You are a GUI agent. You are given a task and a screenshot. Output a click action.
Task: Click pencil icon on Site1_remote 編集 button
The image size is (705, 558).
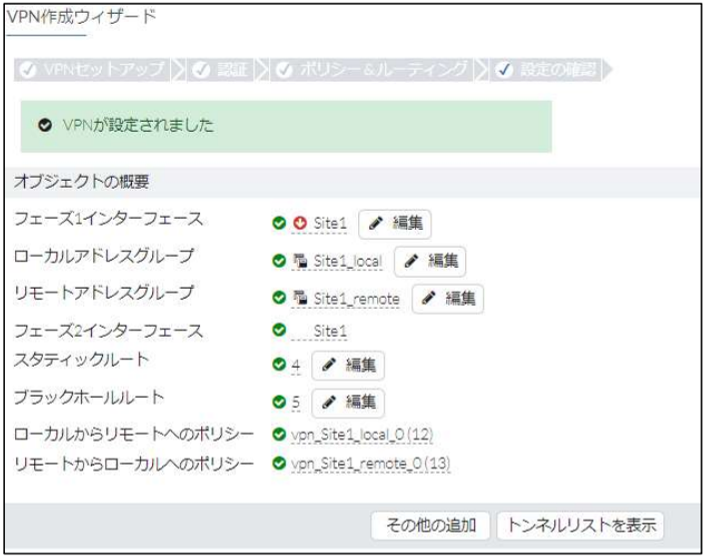tap(428, 298)
